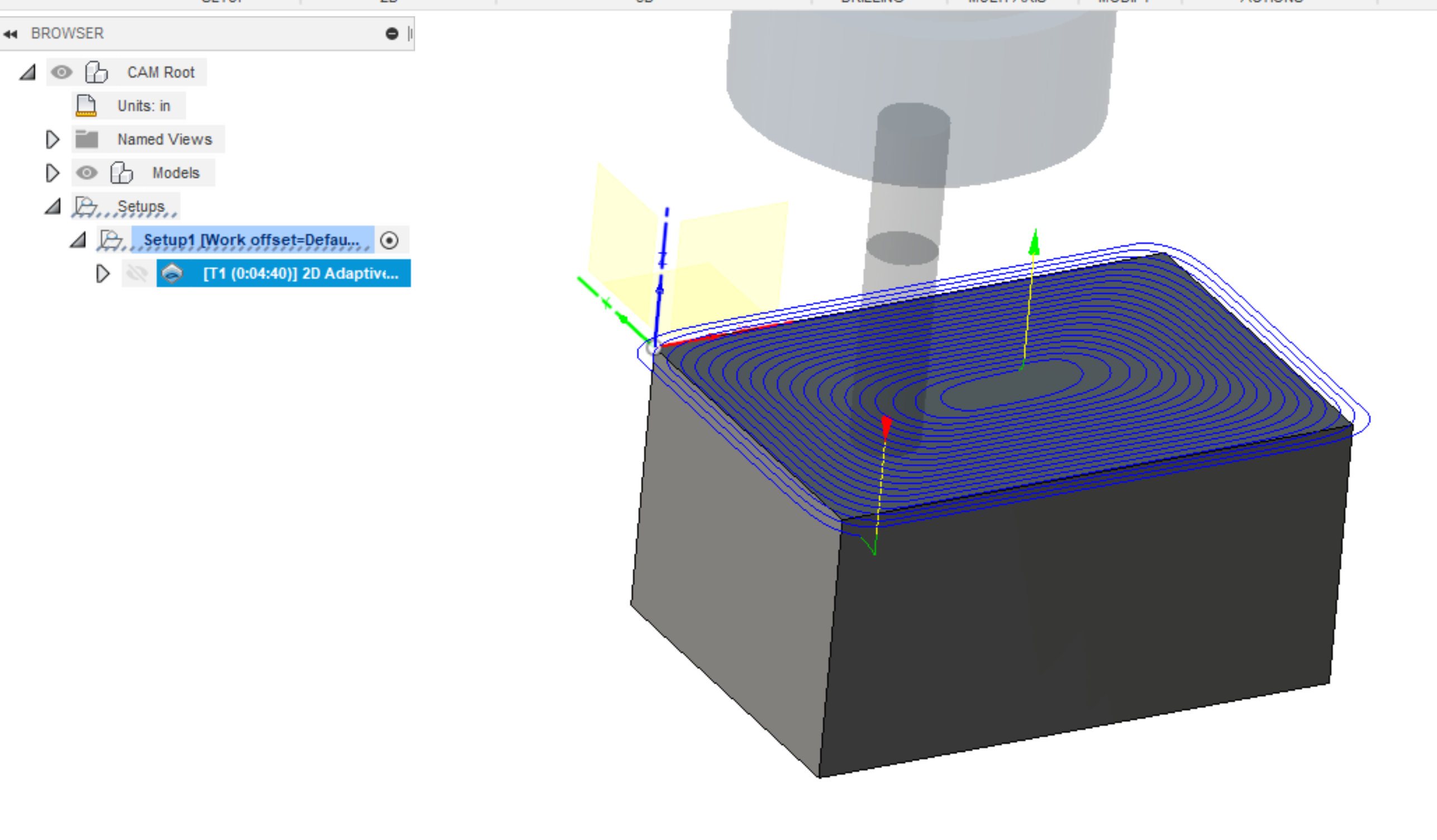This screenshot has width=1437, height=840.
Task: Click the Setups folder icon
Action: coord(87,206)
